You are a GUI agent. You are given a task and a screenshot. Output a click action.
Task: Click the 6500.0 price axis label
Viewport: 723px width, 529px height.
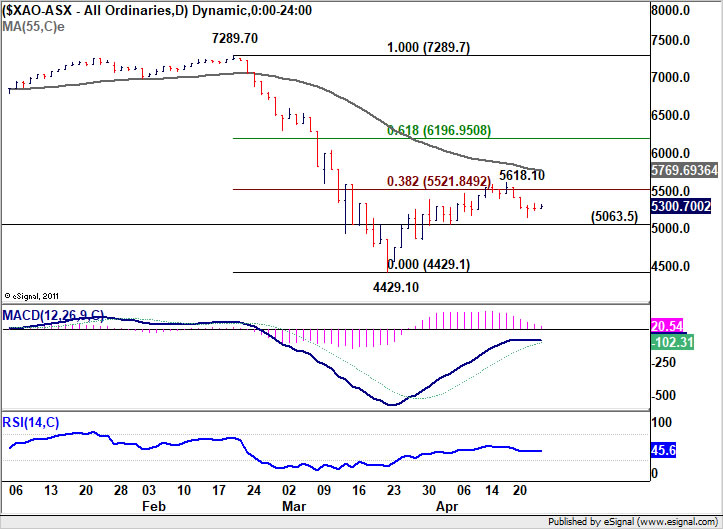(670, 115)
